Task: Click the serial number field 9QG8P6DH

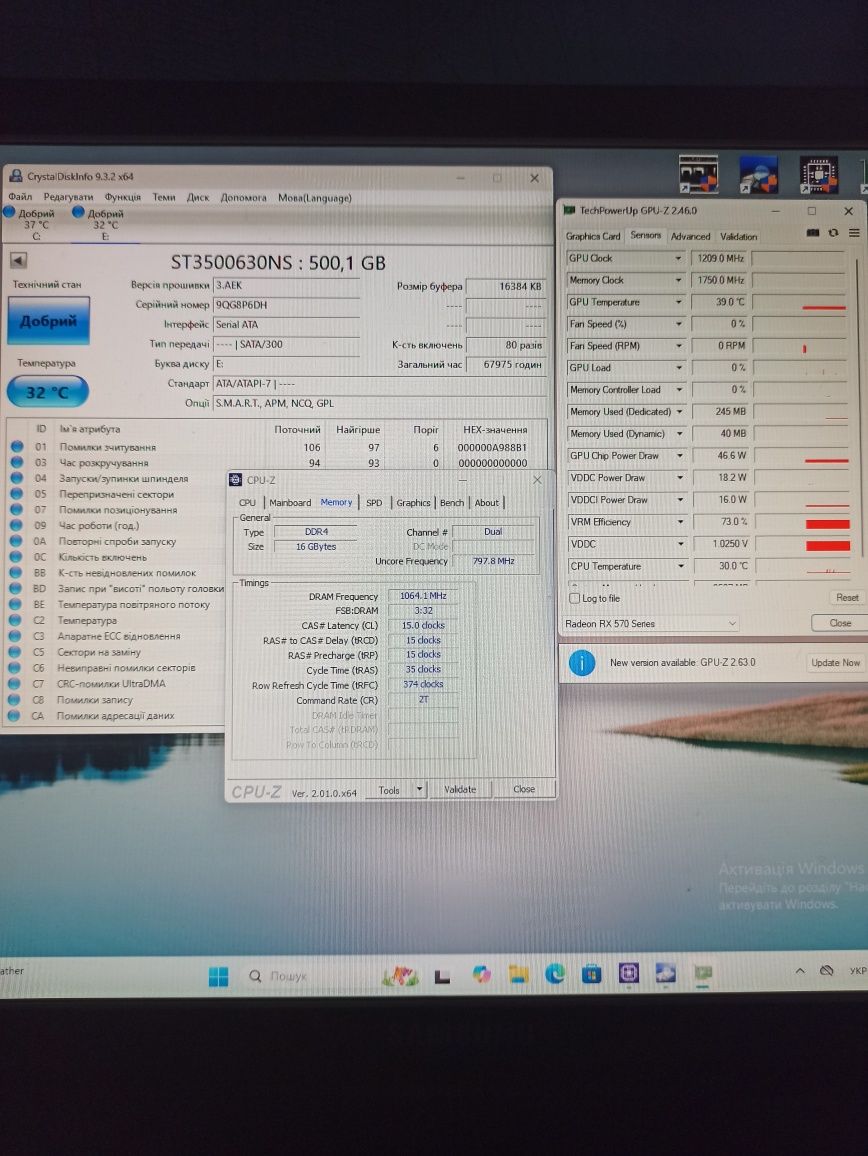Action: tap(286, 304)
